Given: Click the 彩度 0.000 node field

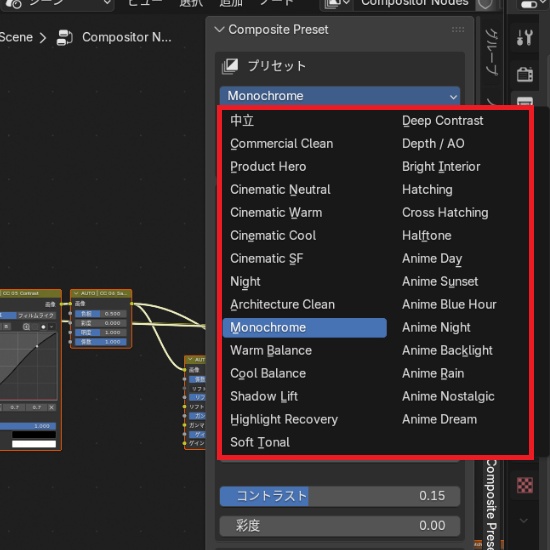Looking at the screenshot, I should (x=101, y=323).
